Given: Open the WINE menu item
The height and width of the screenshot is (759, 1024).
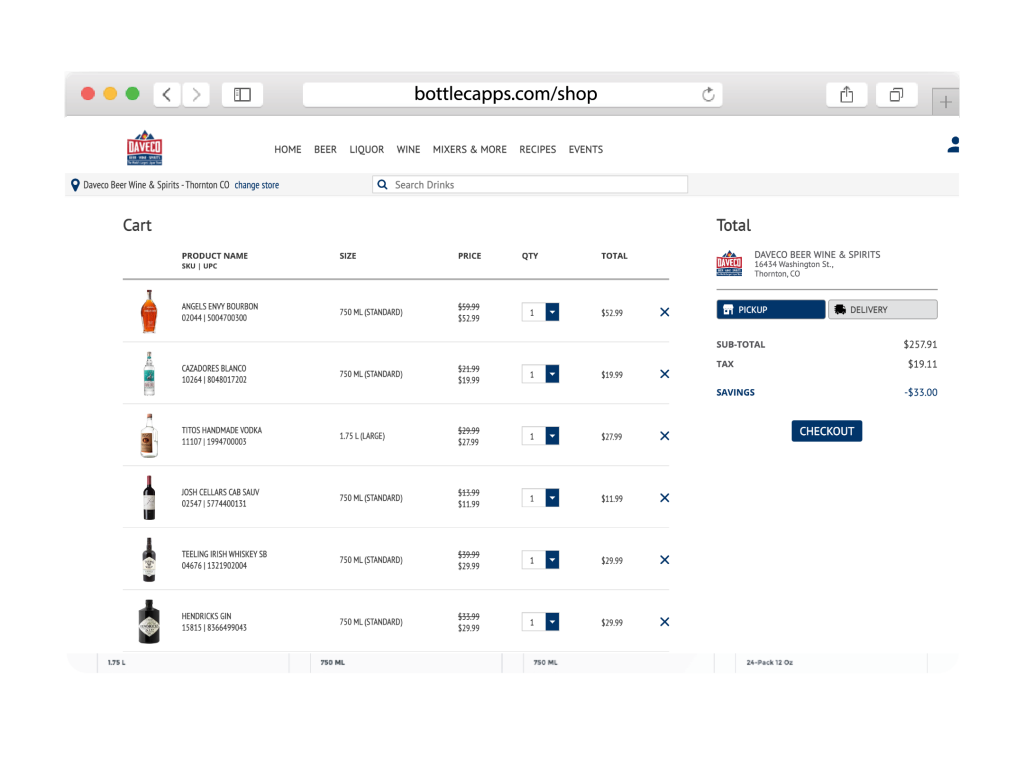Looking at the screenshot, I should point(408,150).
